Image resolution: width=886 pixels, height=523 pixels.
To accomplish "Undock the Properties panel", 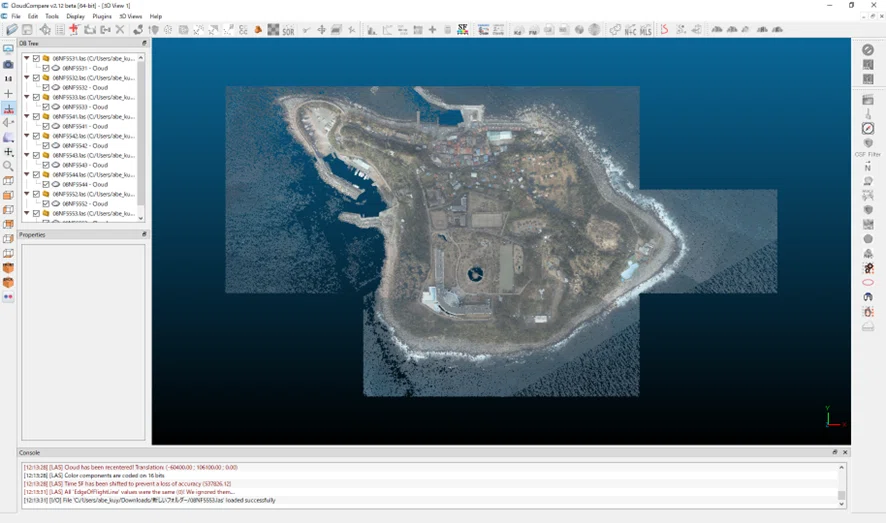I will 144,234.
